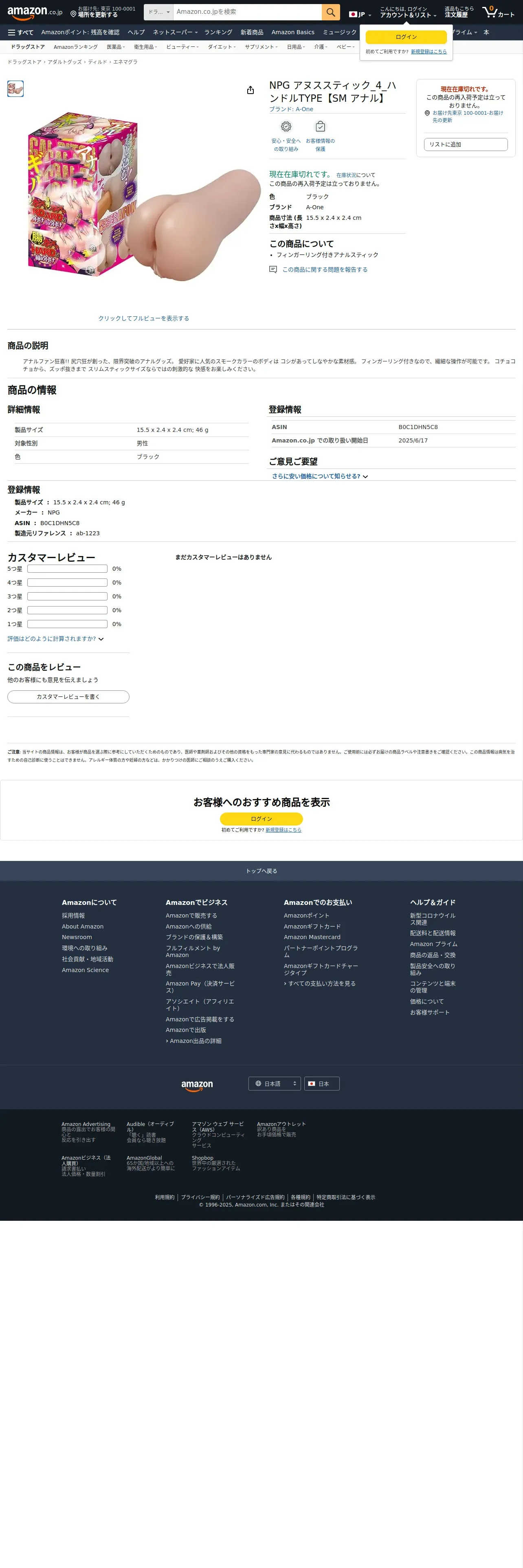The image size is (523, 1568).
Task: Expand 評価はどのように計算されますか?
Action: pyautogui.click(x=55, y=639)
